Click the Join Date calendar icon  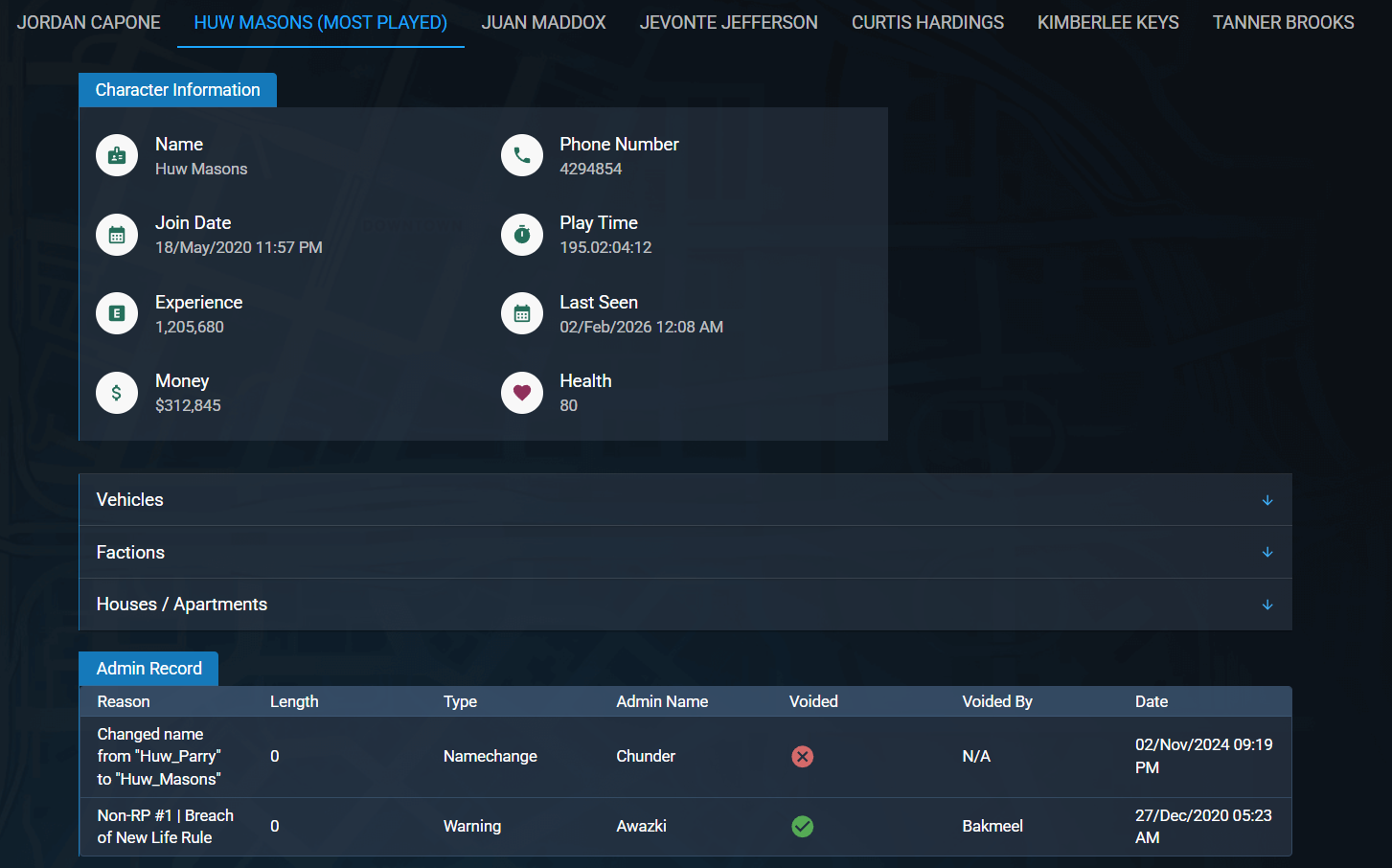[117, 235]
